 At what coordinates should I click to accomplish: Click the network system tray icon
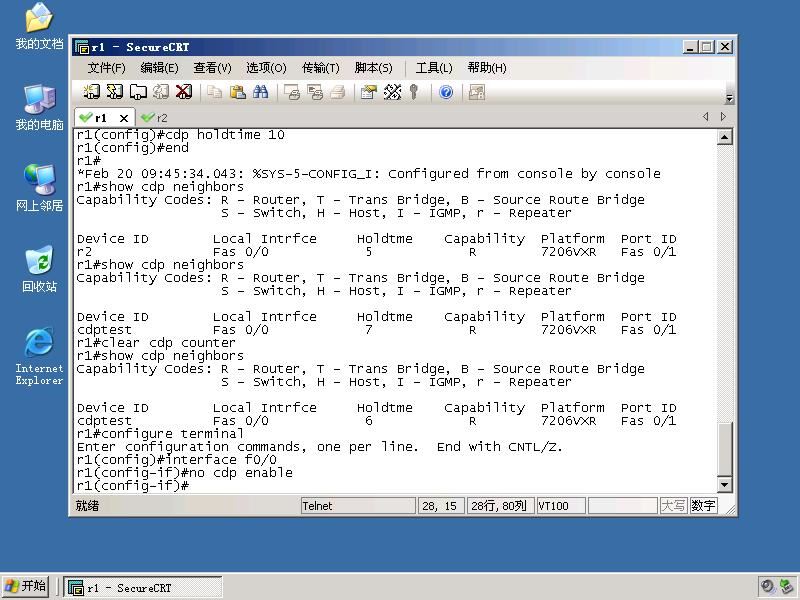coord(787,586)
